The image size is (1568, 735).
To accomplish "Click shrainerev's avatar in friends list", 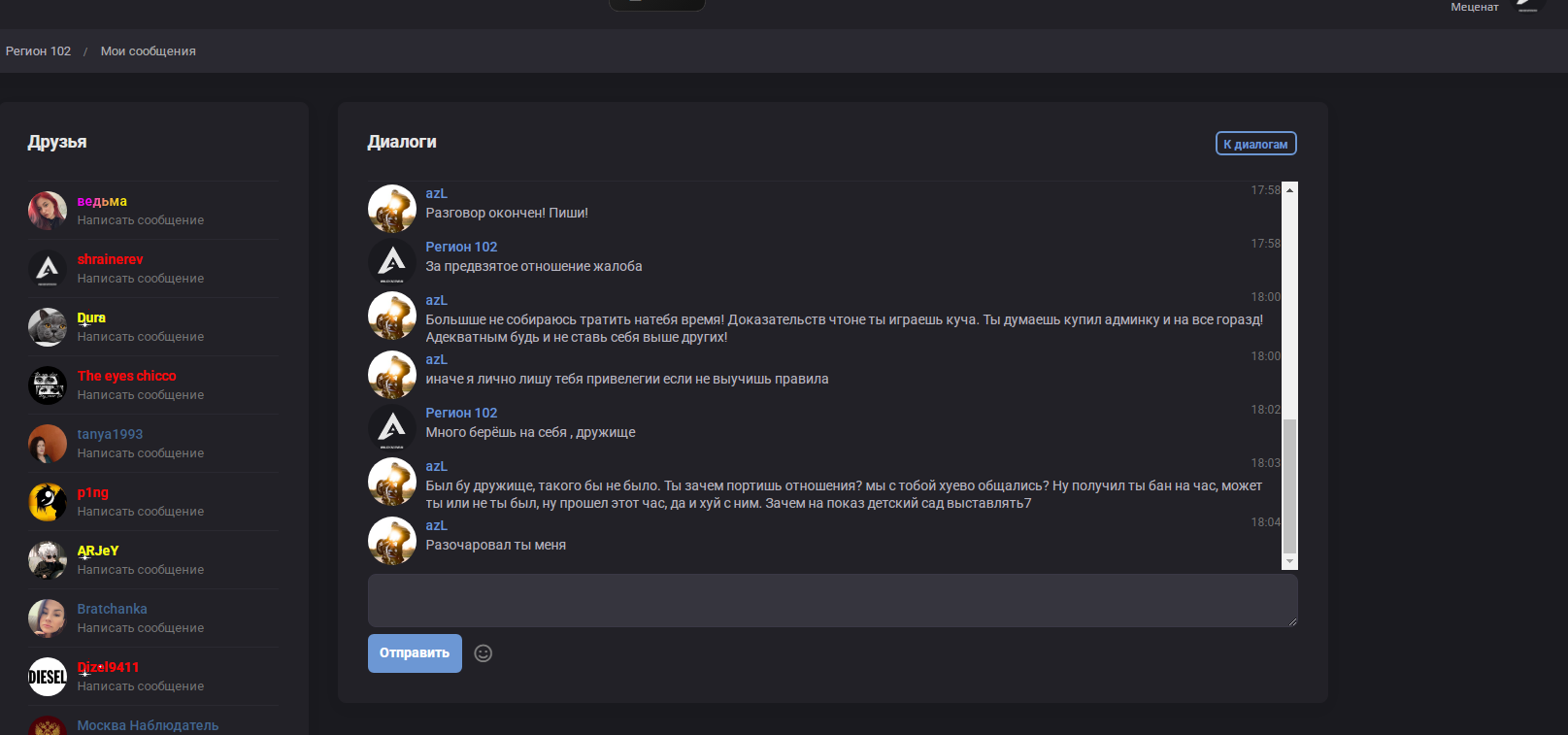I will click(48, 269).
